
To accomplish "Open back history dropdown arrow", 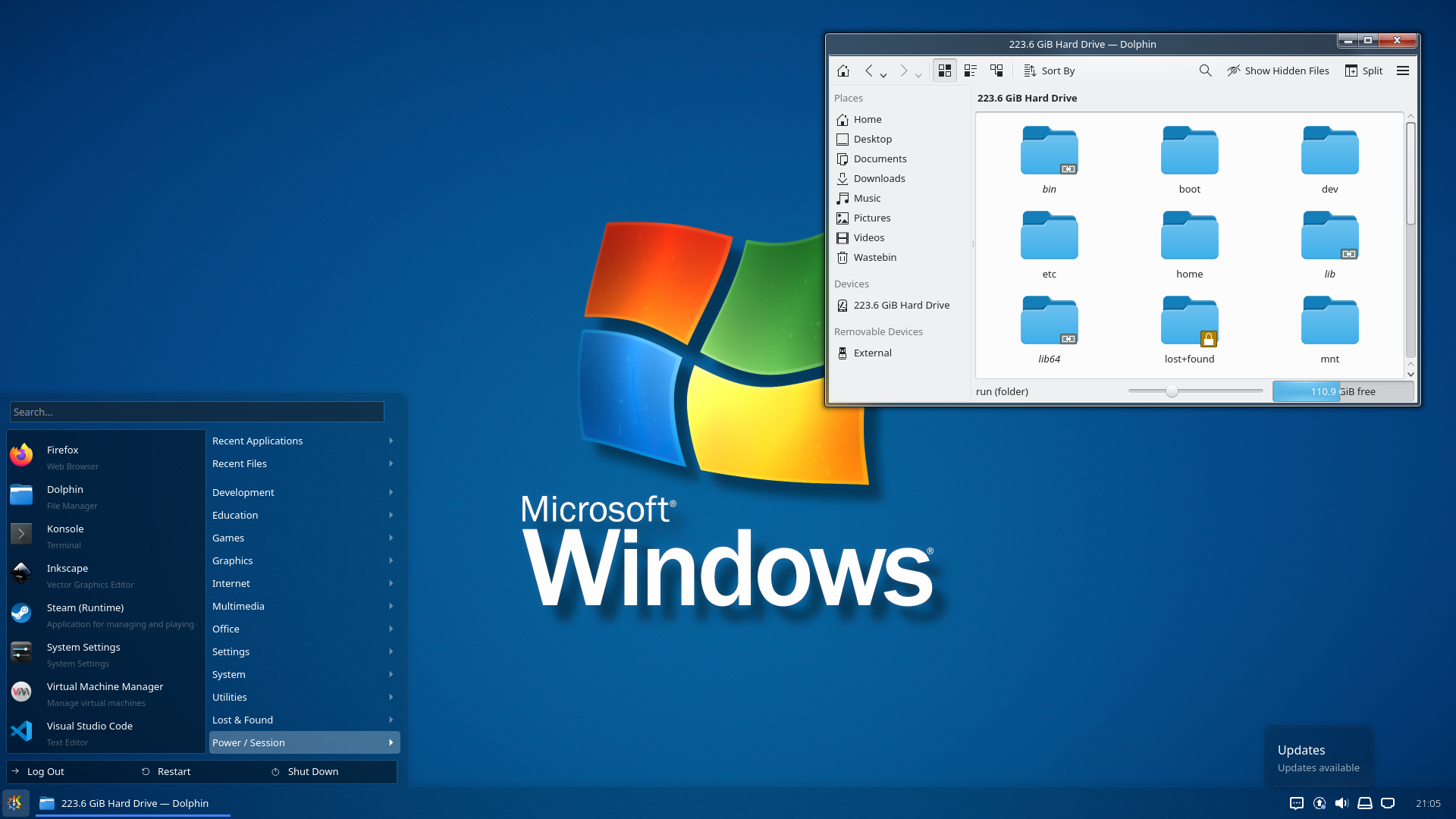I will click(883, 75).
